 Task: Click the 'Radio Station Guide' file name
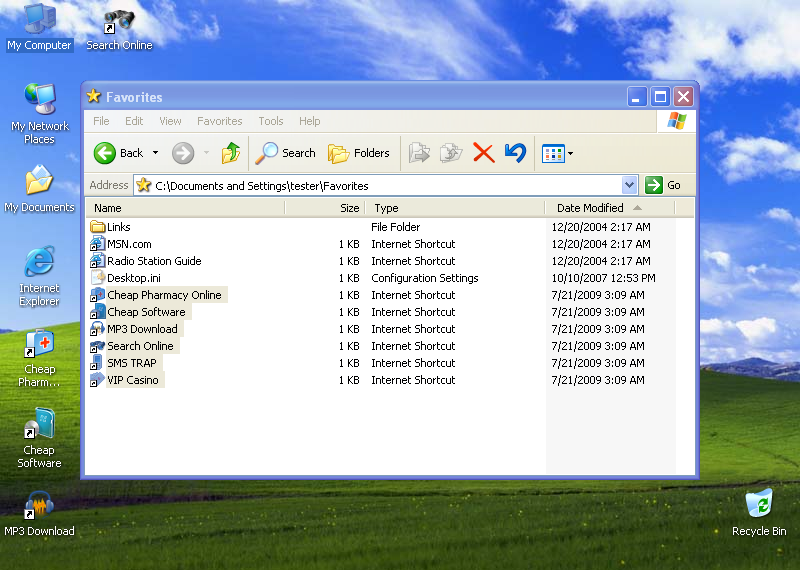pyautogui.click(x=154, y=261)
